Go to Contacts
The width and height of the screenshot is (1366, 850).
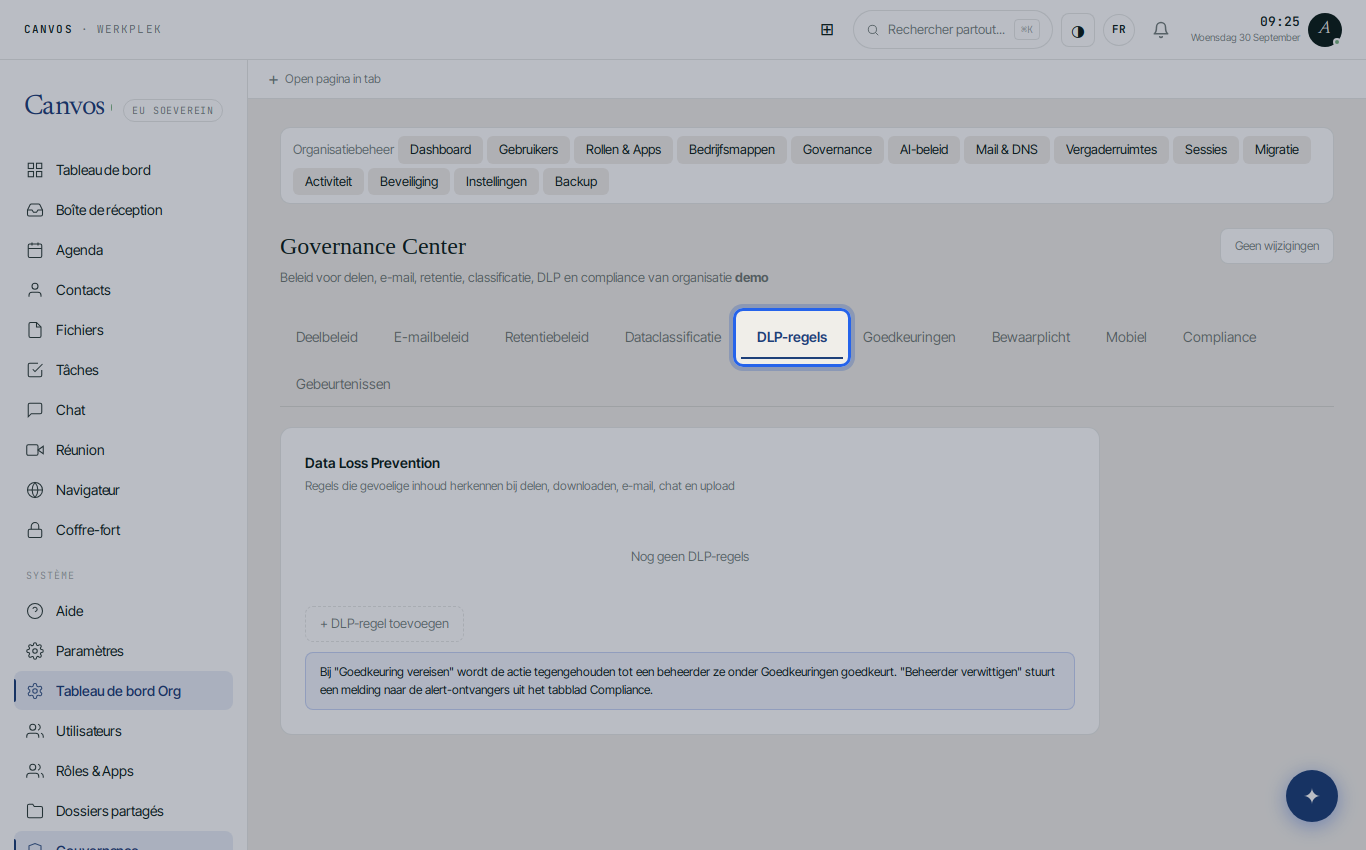[x=124, y=290]
